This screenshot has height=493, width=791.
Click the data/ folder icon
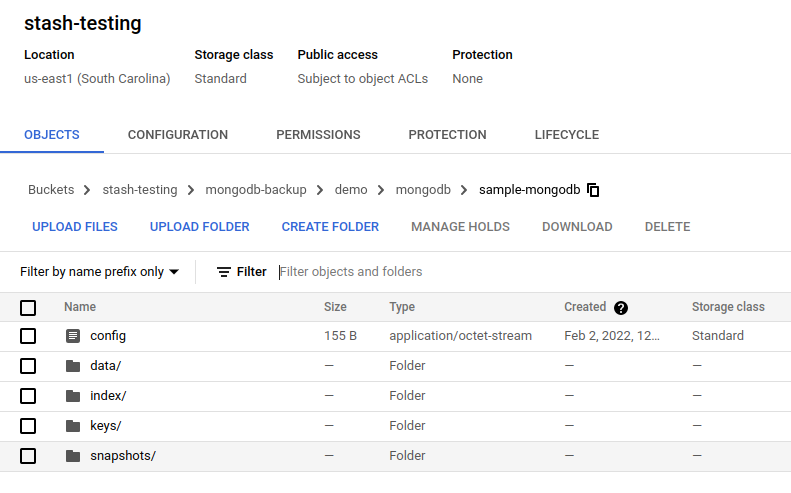click(72, 366)
